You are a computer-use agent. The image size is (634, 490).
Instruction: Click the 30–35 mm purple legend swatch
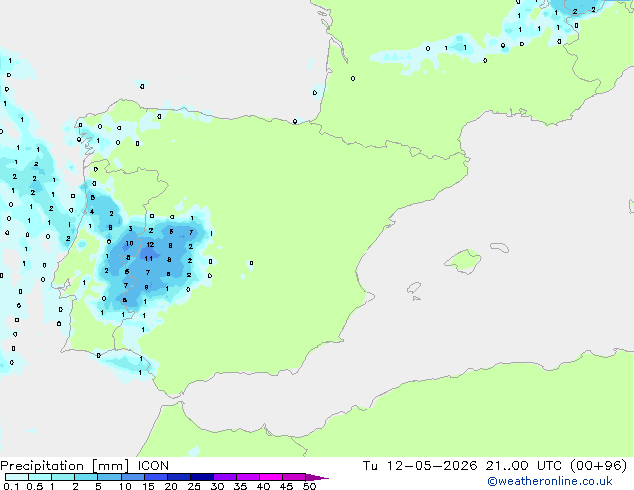tap(225, 477)
